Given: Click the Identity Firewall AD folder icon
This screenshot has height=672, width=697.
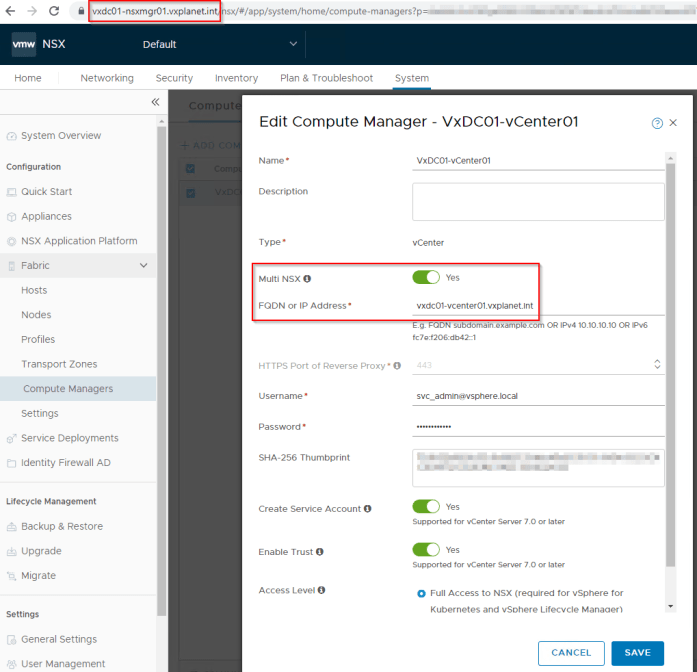Looking at the screenshot, I should [12, 463].
